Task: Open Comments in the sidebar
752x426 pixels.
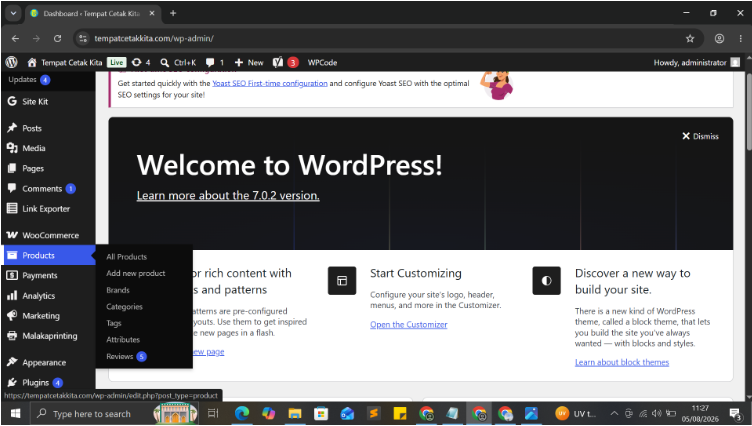Action: click(x=42, y=189)
